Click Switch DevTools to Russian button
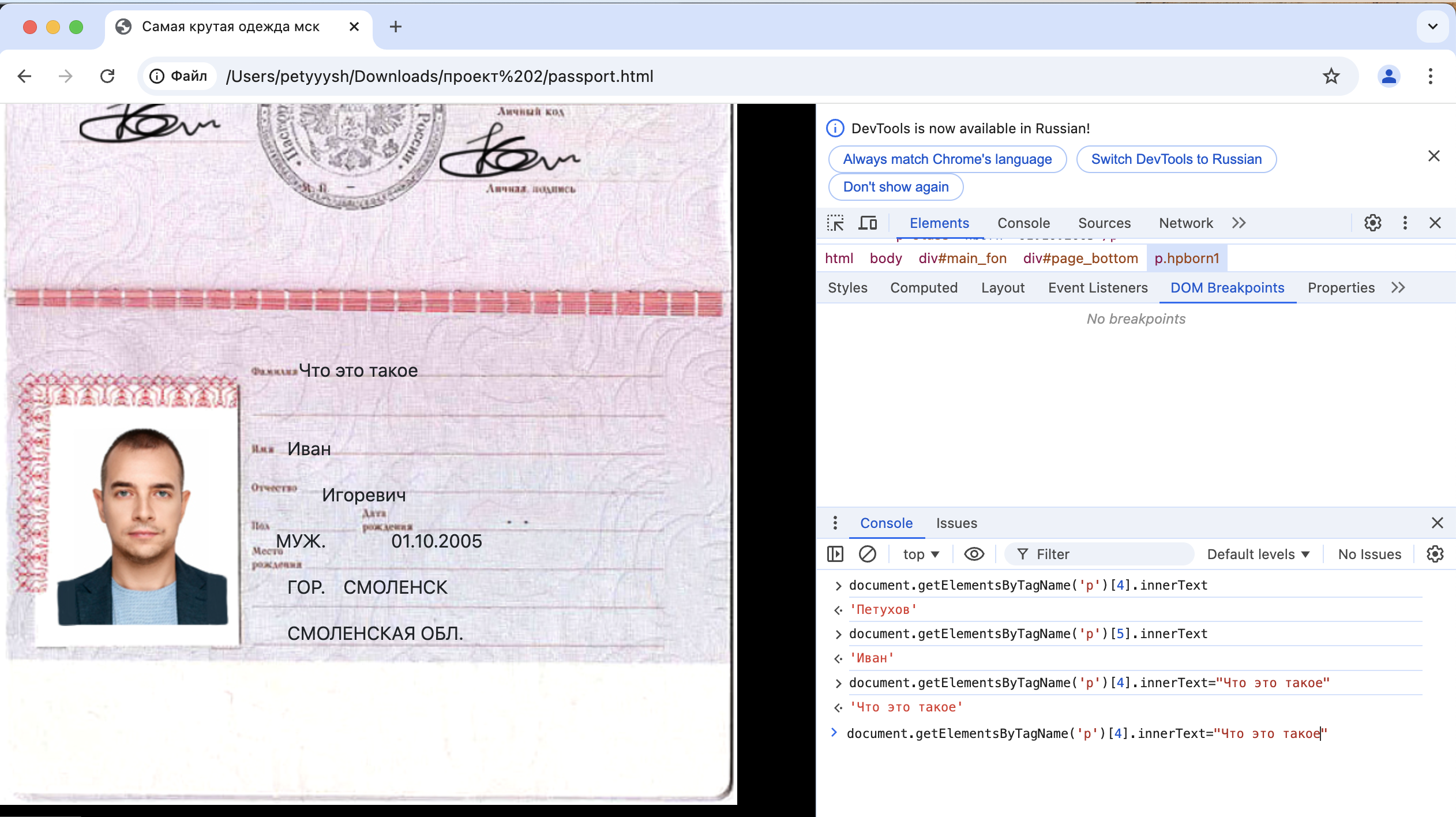 [x=1176, y=159]
